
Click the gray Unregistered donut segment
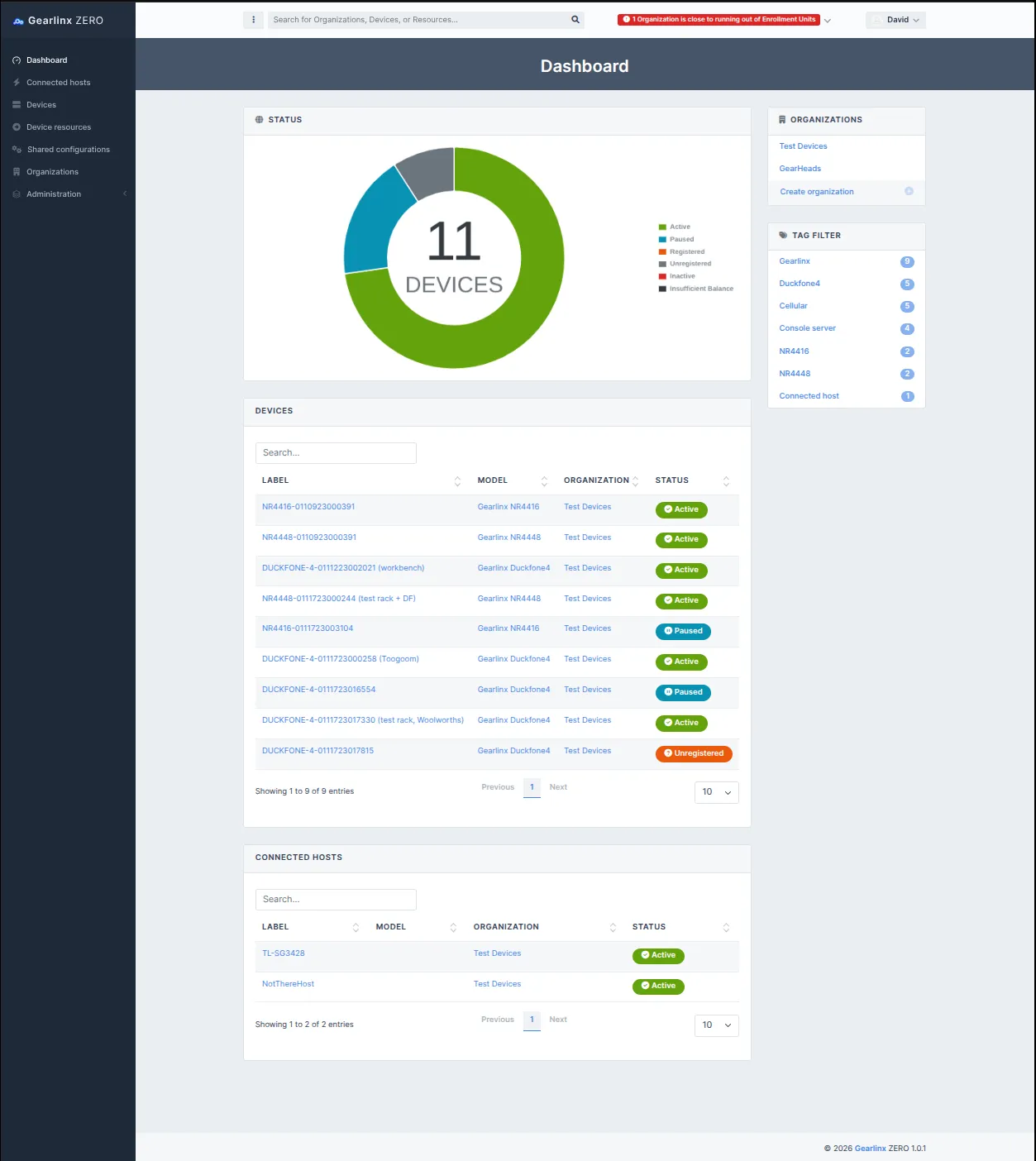pos(429,172)
